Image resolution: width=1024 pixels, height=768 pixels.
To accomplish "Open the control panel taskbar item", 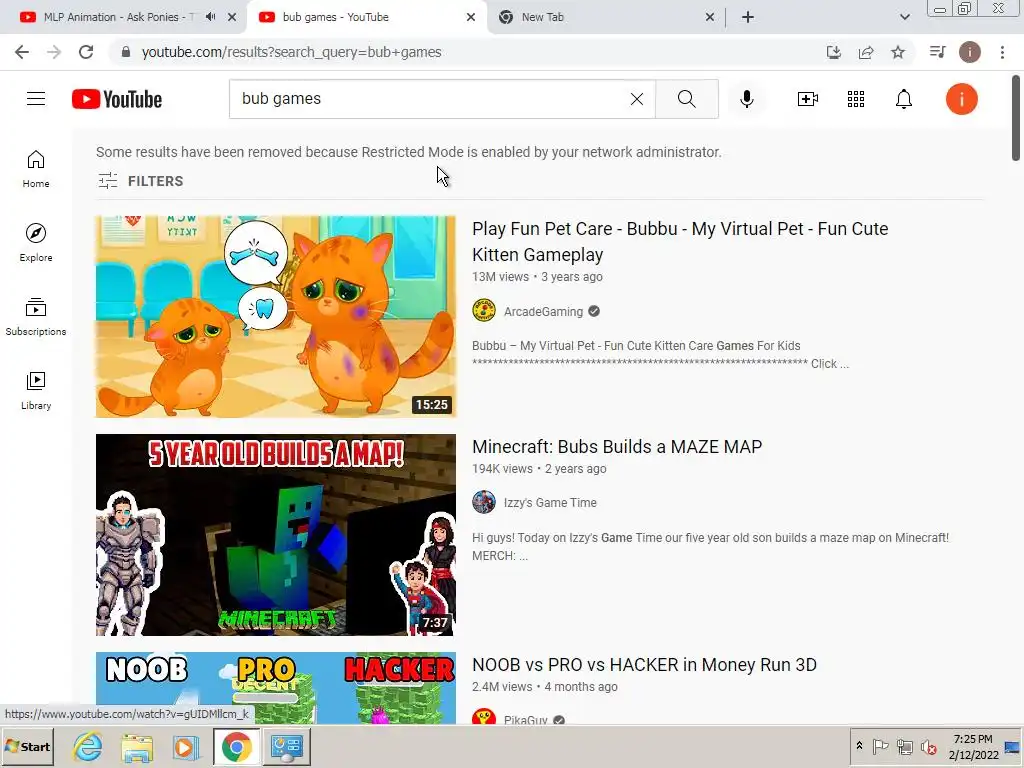I will click(286, 746).
